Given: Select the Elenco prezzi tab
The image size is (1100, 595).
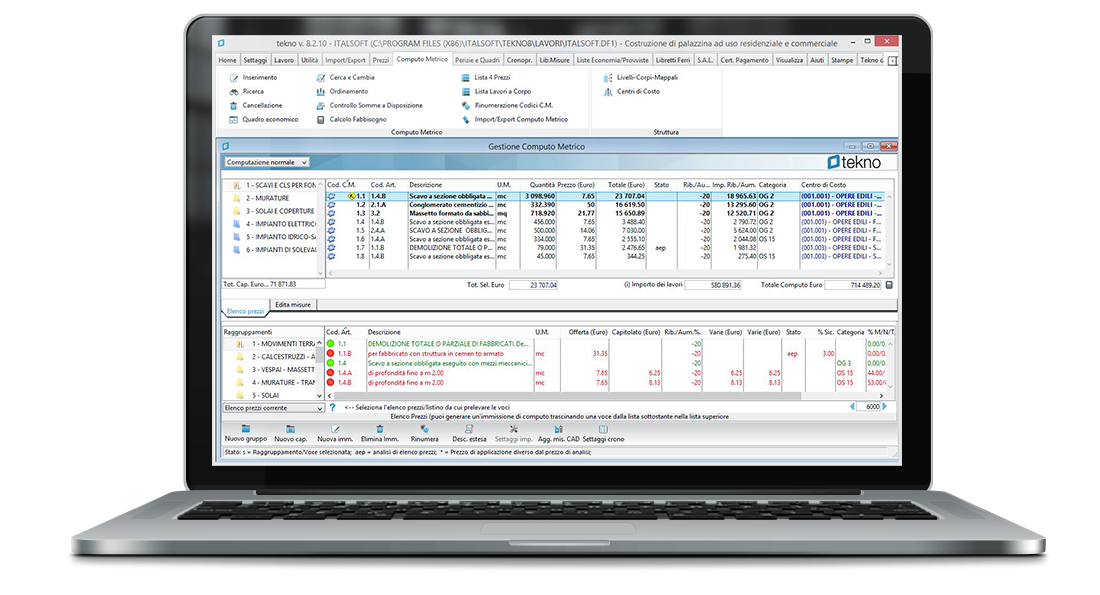Looking at the screenshot, I should 245,311.
